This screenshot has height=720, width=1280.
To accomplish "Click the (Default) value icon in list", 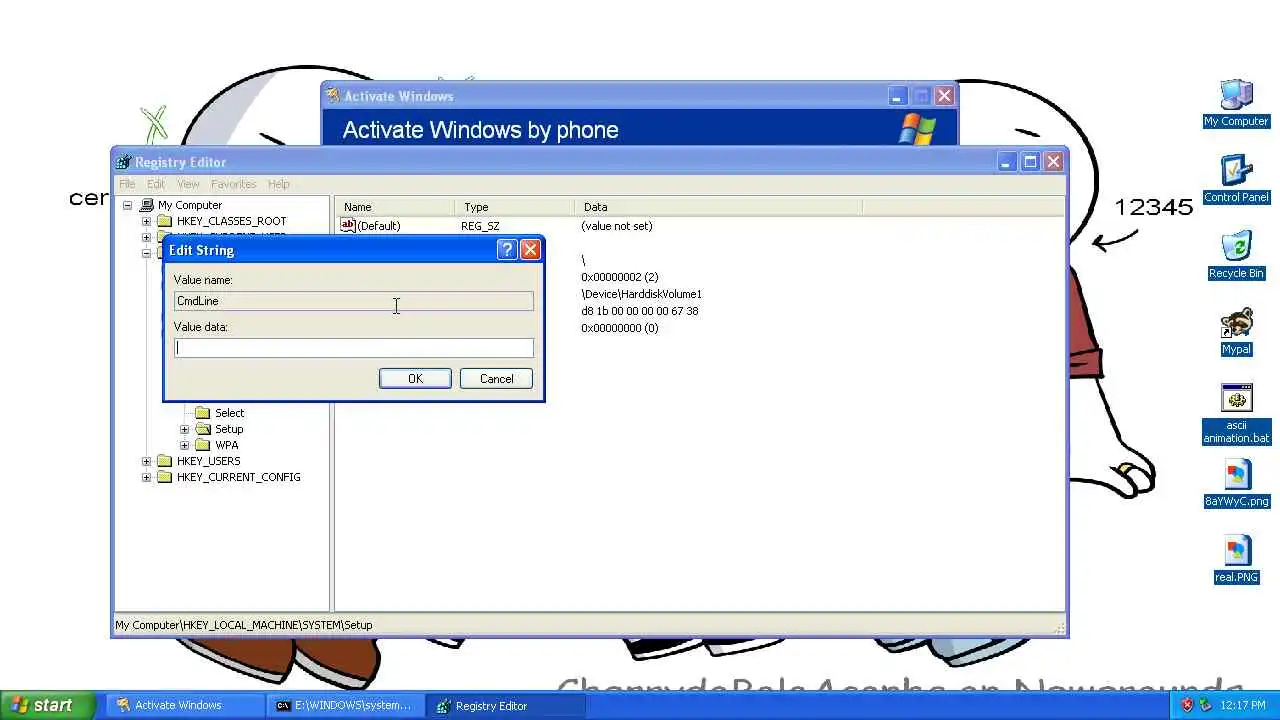I will [348, 226].
